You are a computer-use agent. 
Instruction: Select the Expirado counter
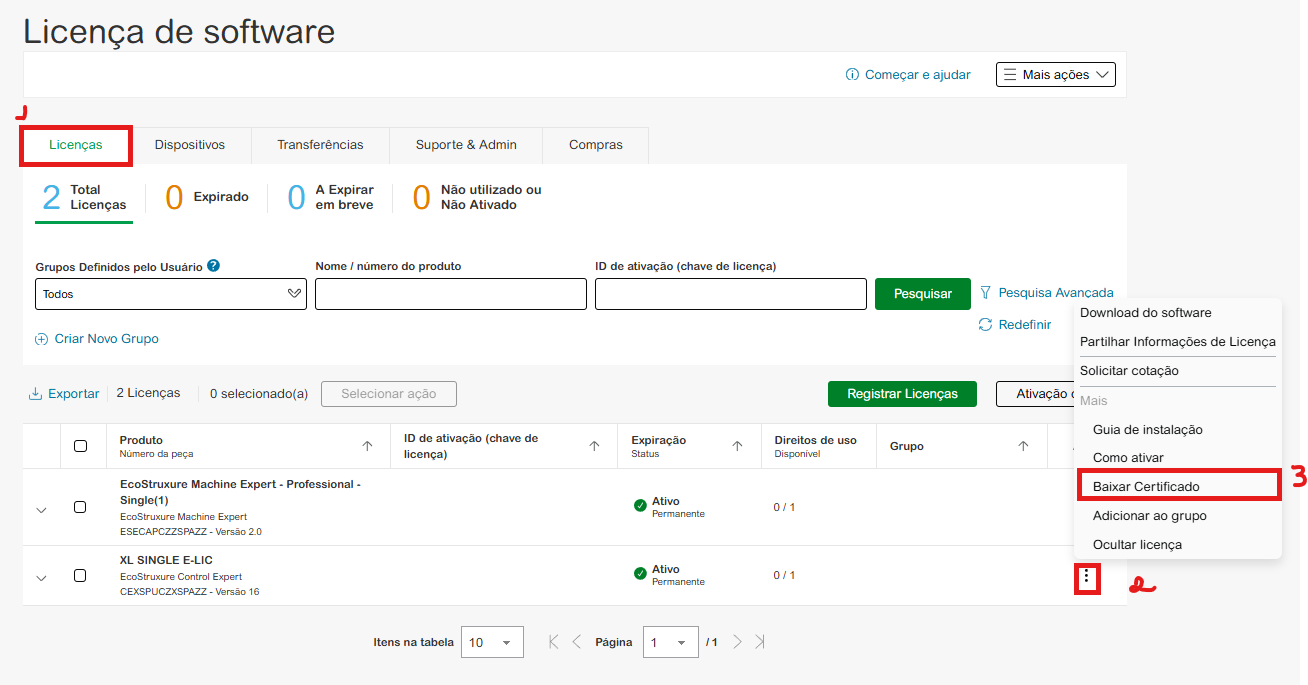tap(207, 197)
